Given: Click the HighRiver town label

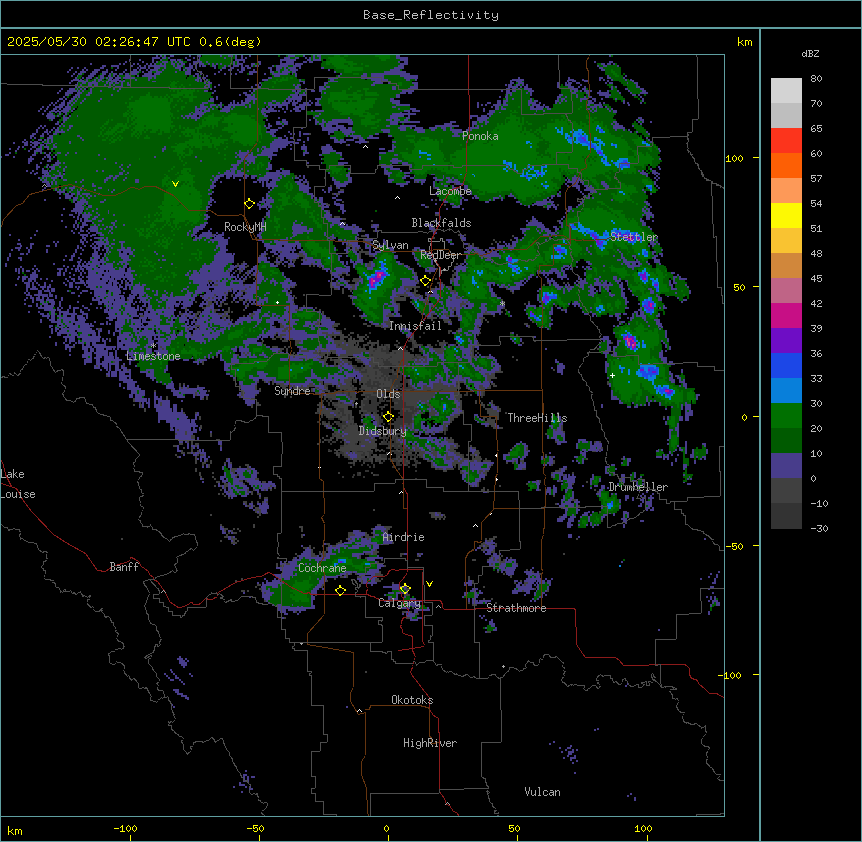Looking at the screenshot, I should 430,743.
